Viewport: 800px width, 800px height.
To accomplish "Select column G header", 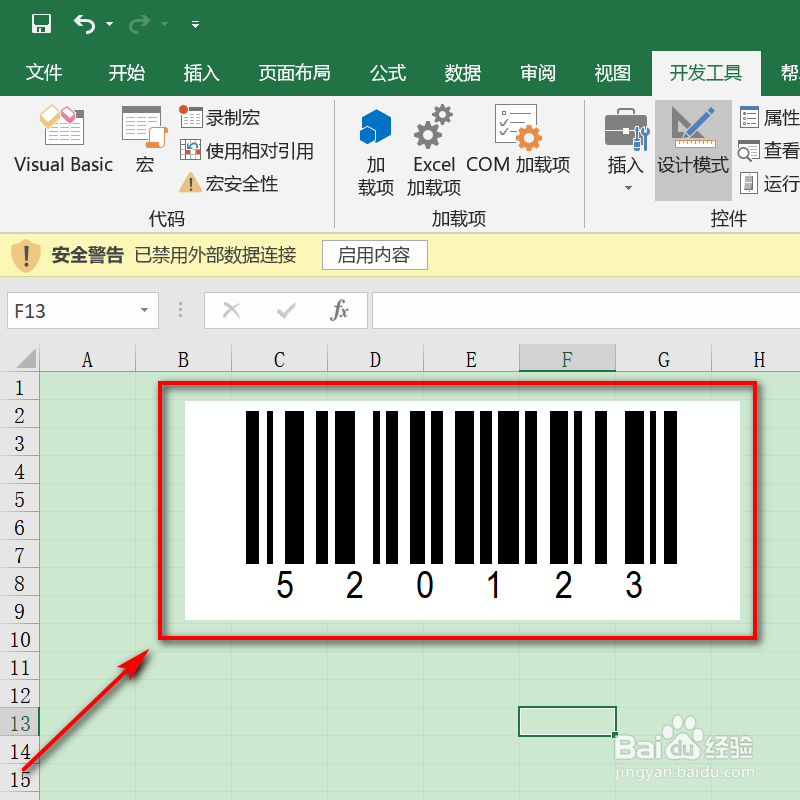I will tap(663, 359).
